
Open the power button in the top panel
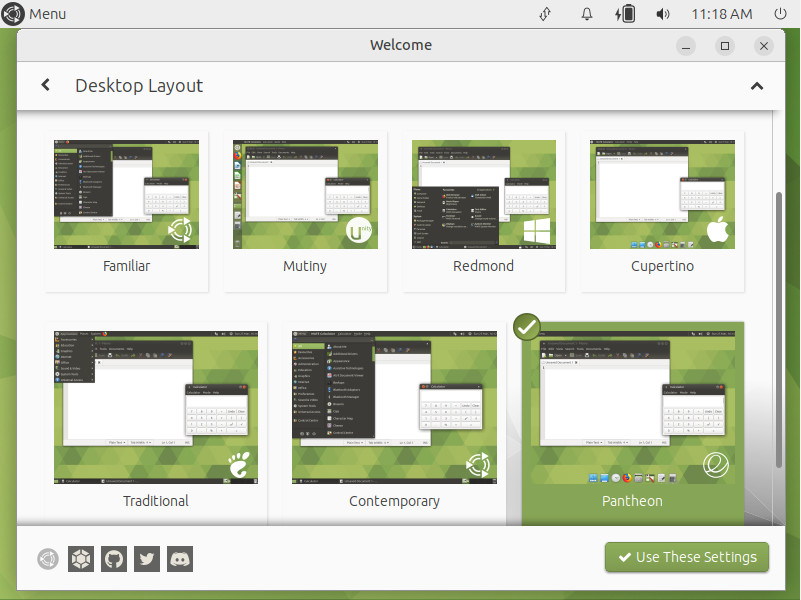779,14
